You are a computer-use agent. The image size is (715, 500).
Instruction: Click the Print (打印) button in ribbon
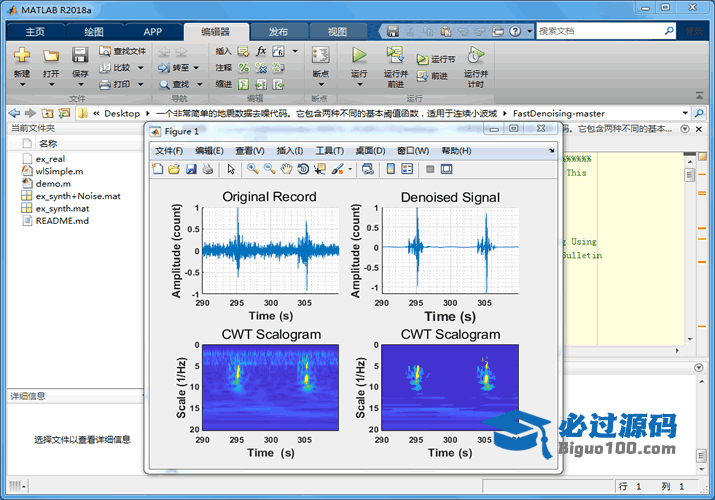click(116, 84)
